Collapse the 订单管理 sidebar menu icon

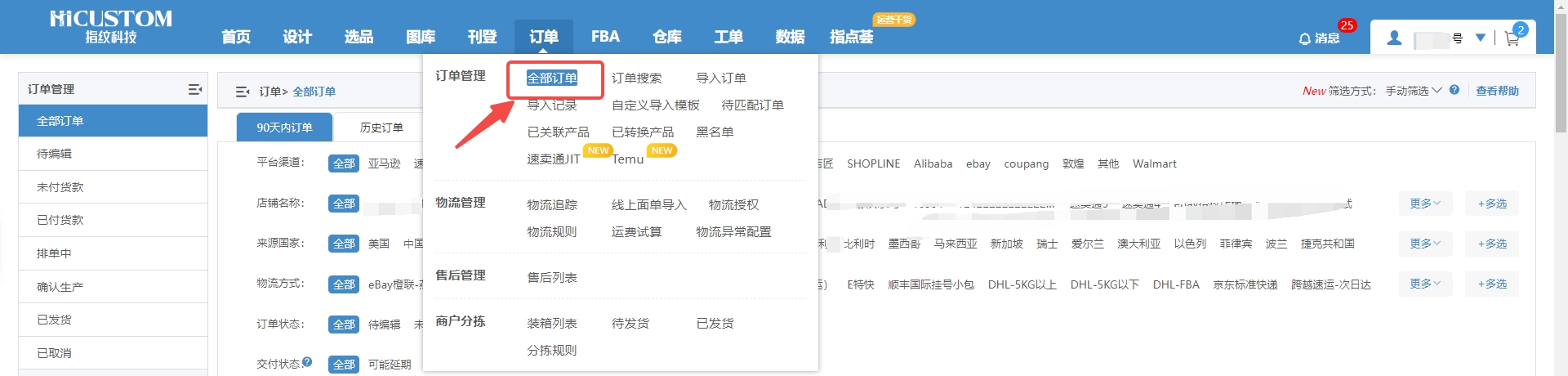(194, 89)
